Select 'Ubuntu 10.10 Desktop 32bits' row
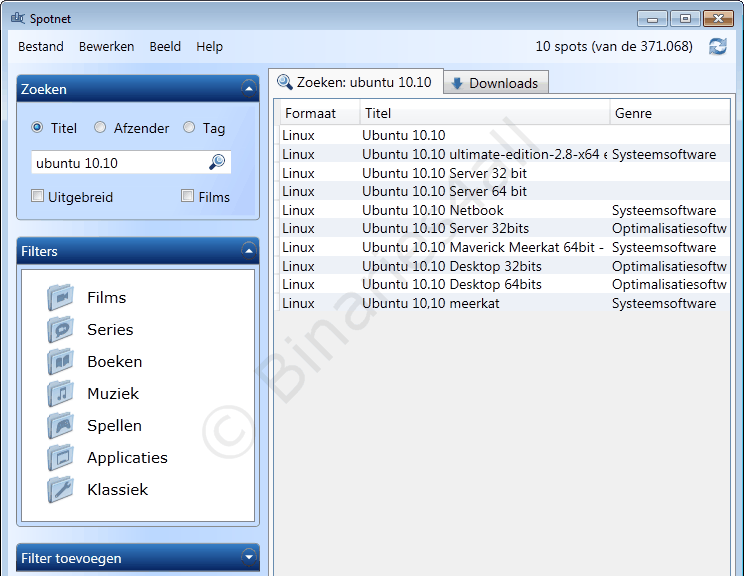 click(504, 266)
